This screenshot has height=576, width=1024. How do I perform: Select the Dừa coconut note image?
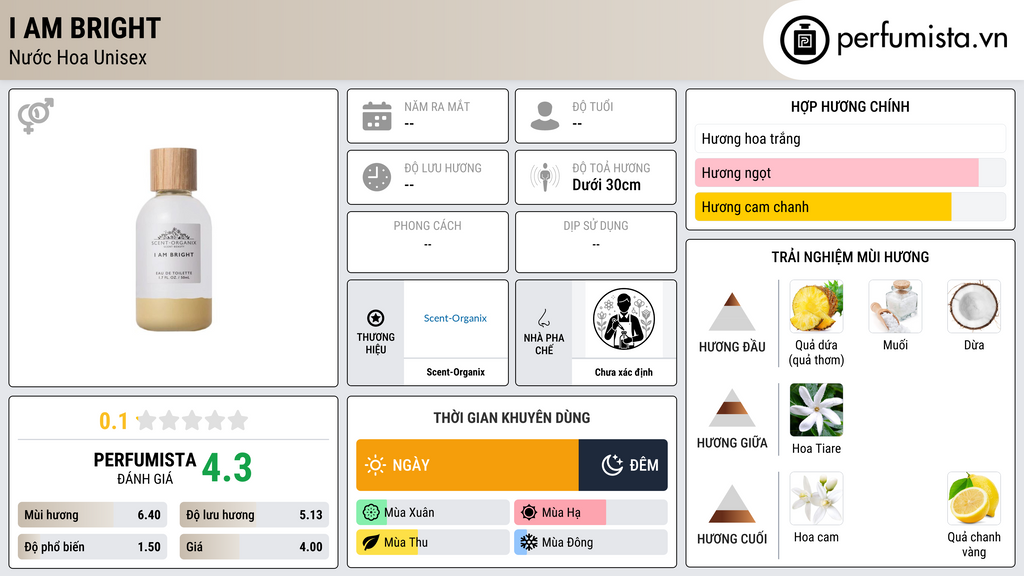tap(974, 306)
